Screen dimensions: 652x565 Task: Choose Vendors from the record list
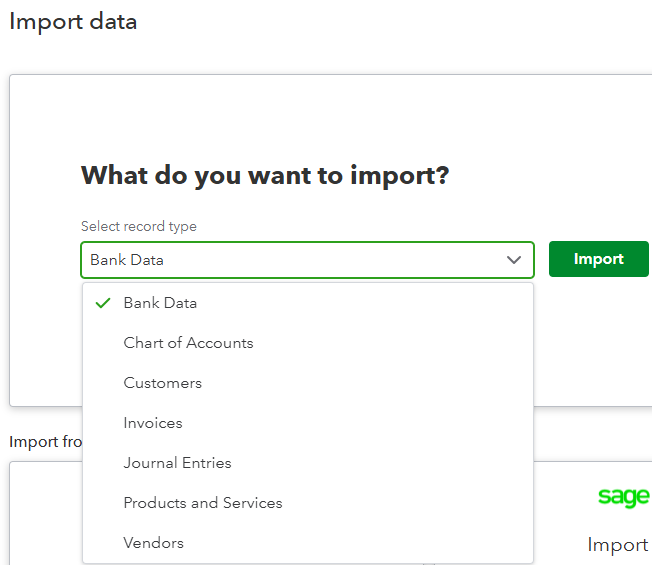[153, 543]
